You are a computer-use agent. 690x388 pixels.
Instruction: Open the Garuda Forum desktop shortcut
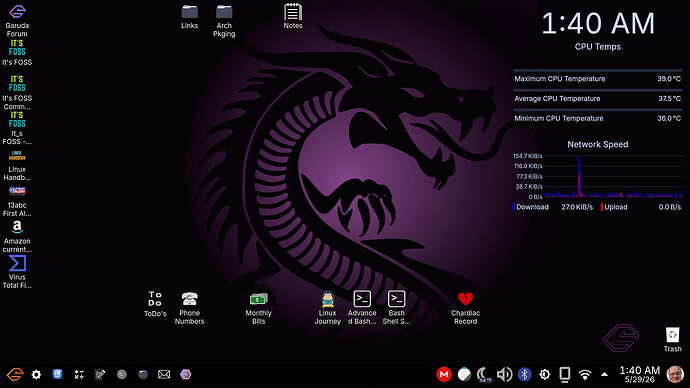coord(17,20)
